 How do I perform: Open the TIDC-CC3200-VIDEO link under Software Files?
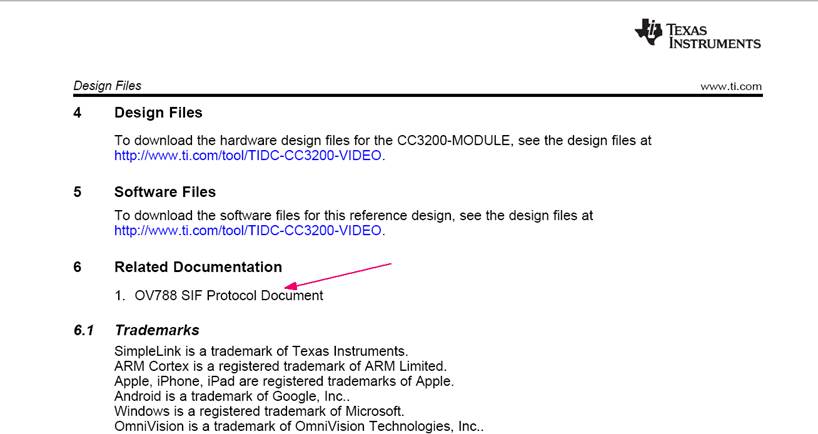coord(248,231)
